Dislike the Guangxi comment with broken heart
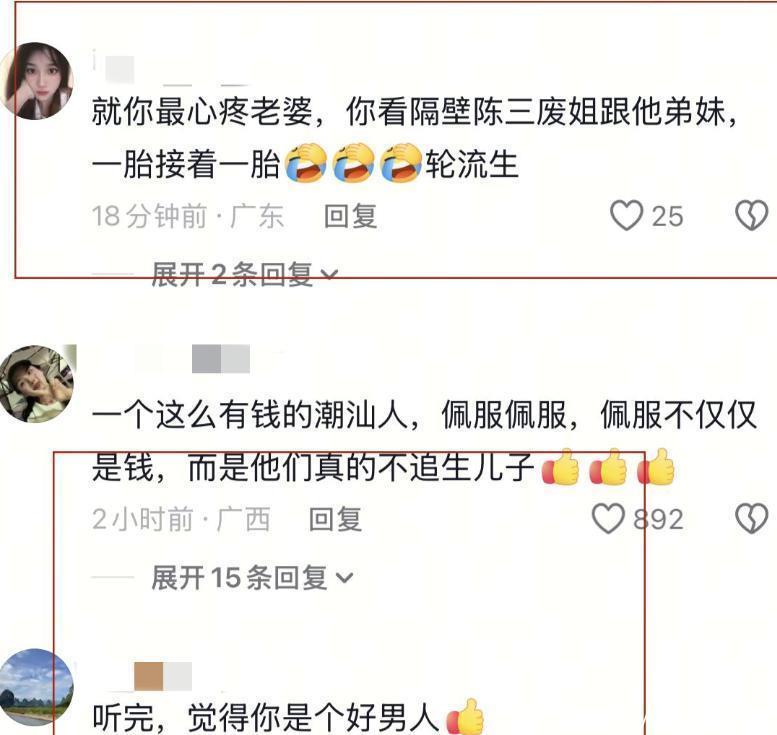The height and width of the screenshot is (735, 777). tap(751, 518)
